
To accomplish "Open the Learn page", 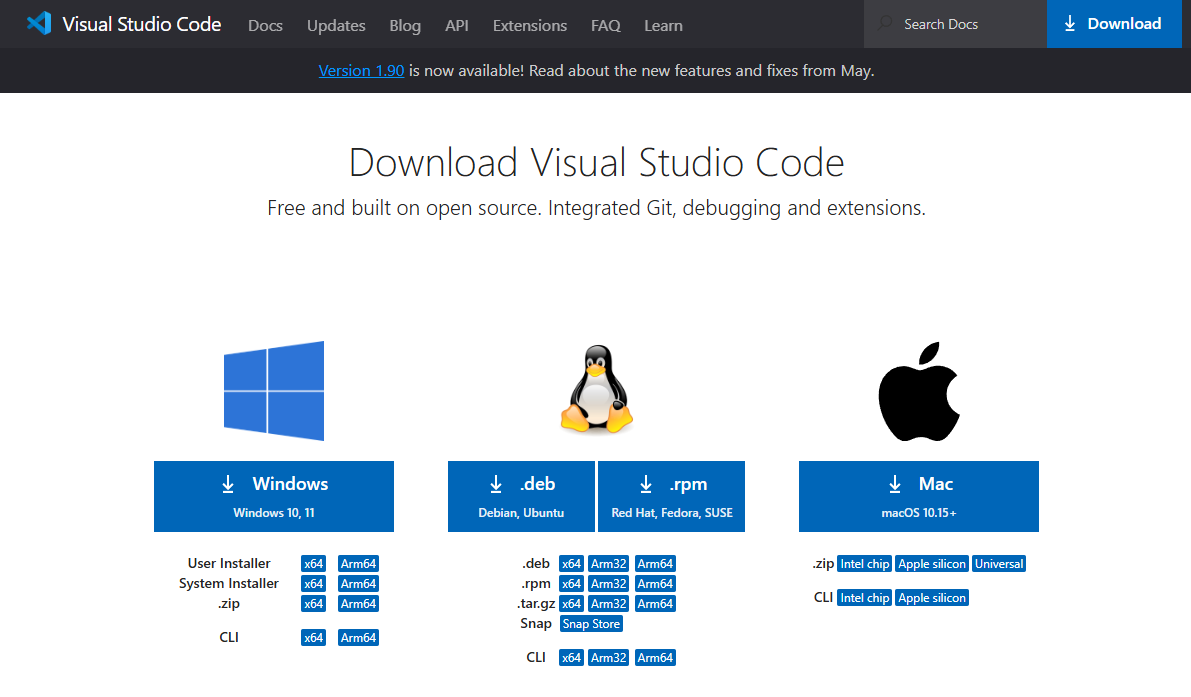I will 663,25.
